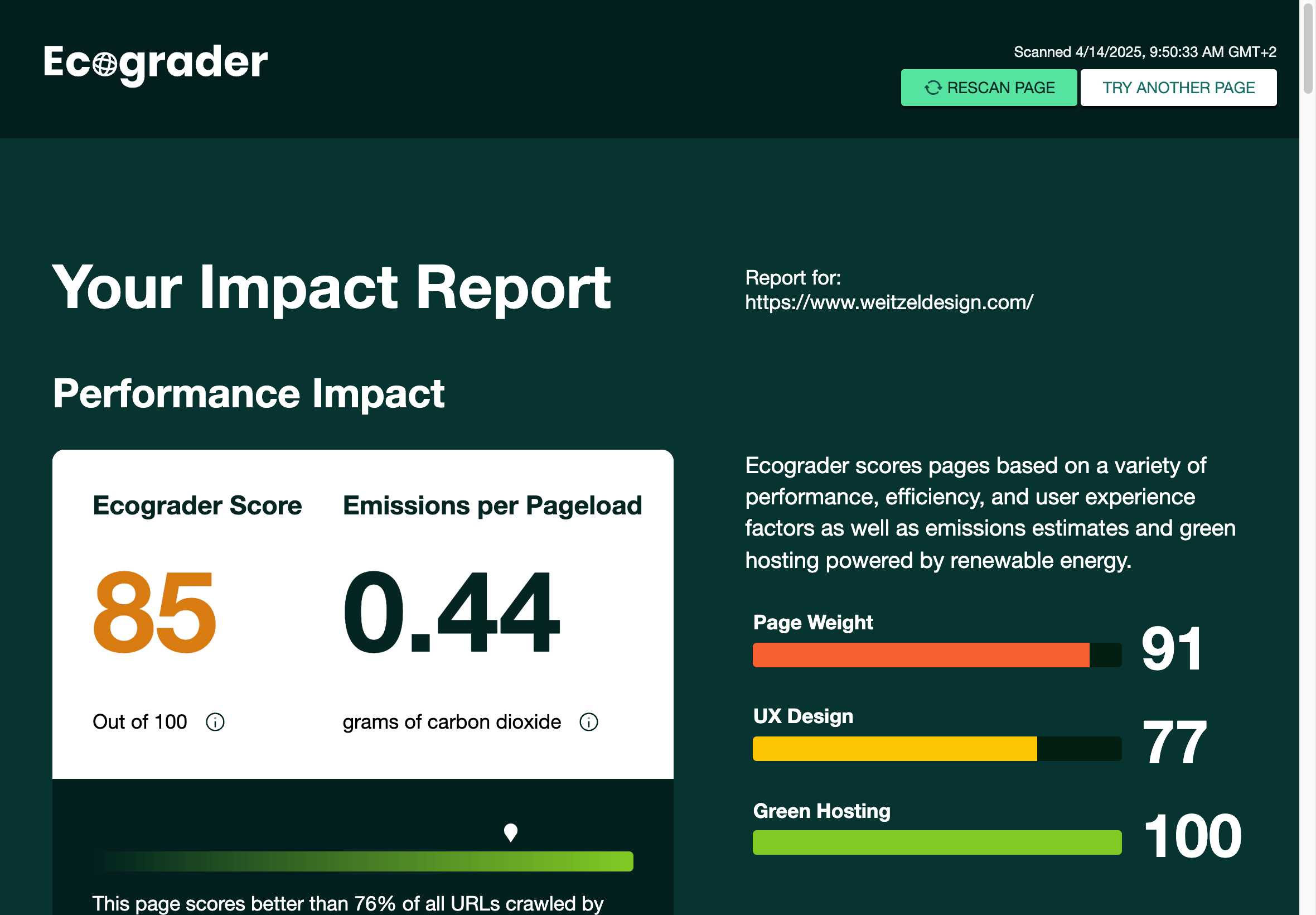The image size is (1316, 915).
Task: Open info icon next to Out of 100
Action: coord(215,722)
